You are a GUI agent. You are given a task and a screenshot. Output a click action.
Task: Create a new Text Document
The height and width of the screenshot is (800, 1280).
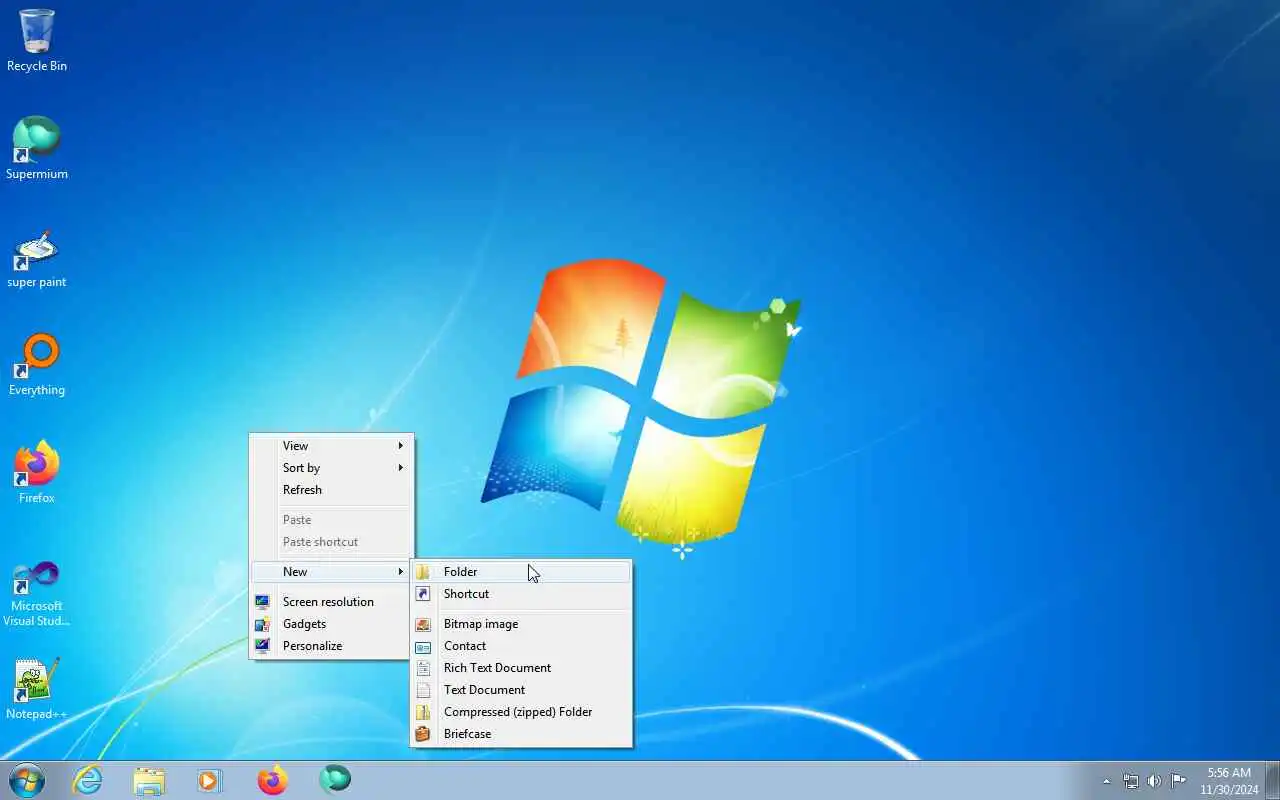pyautogui.click(x=522, y=690)
